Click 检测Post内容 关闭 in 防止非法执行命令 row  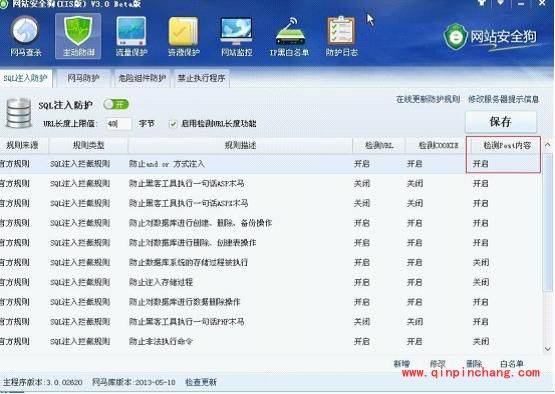tap(481, 342)
